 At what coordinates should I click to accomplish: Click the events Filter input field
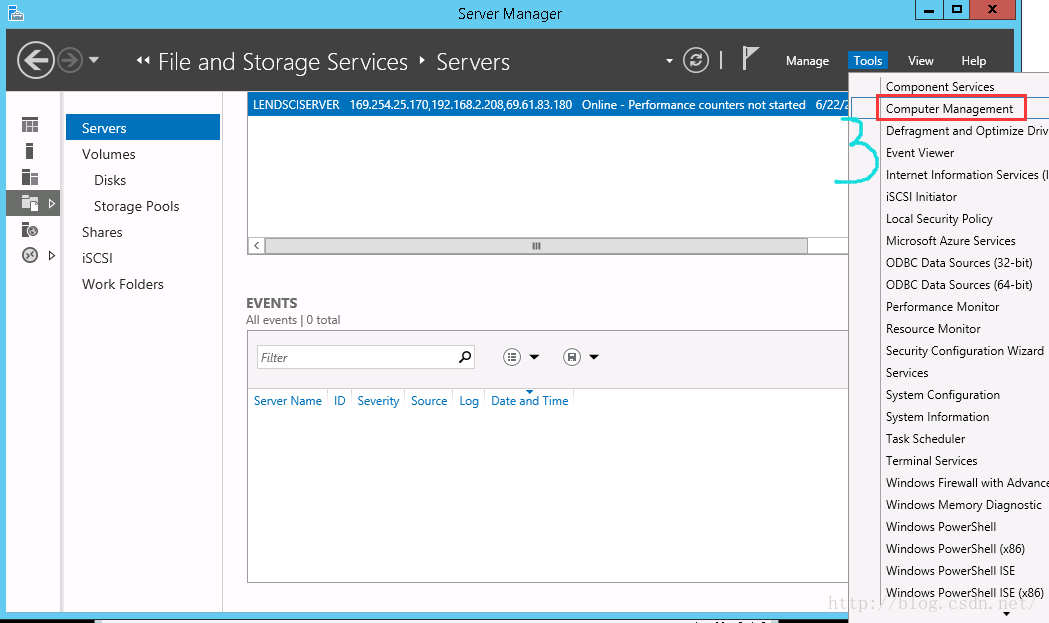(x=357, y=357)
